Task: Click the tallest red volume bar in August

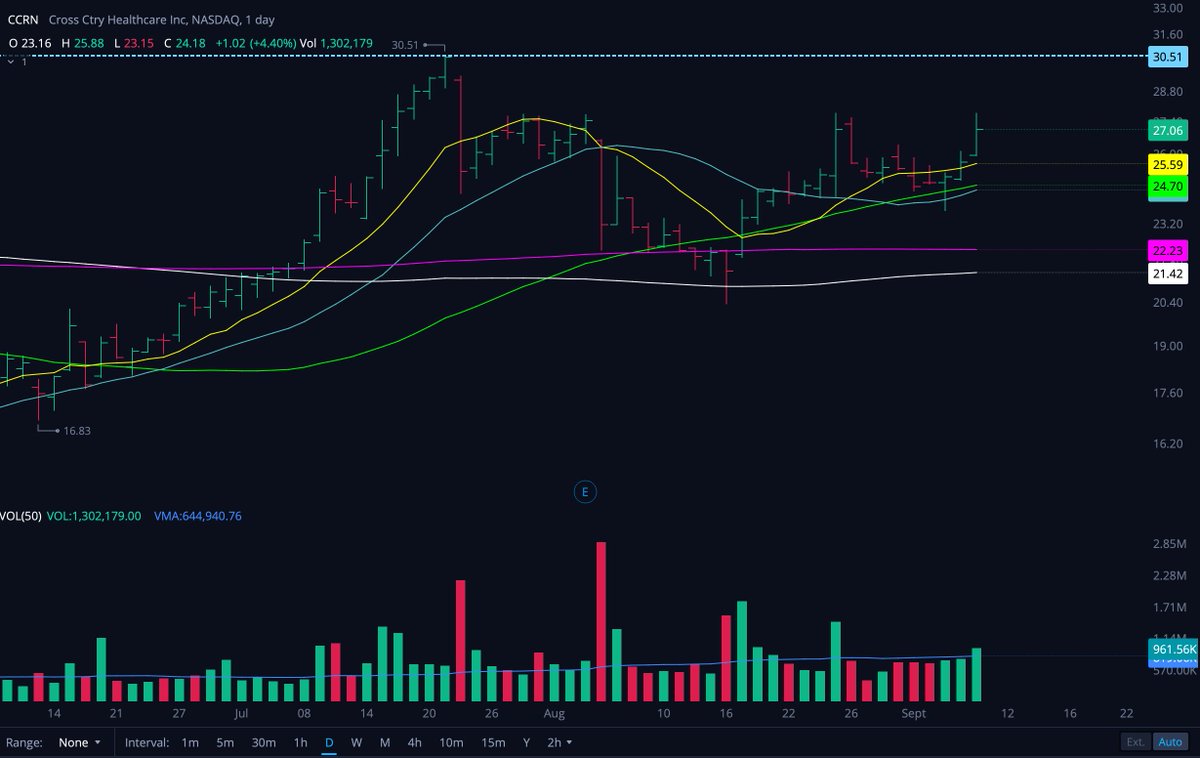Action: click(601, 622)
